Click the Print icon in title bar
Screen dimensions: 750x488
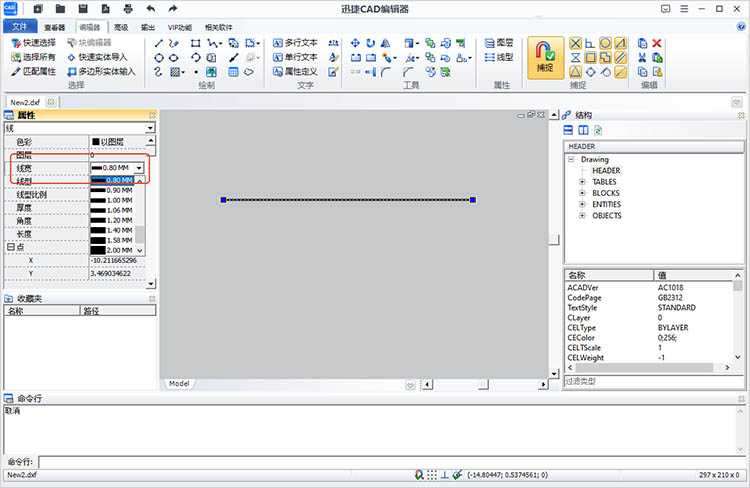tap(128, 9)
